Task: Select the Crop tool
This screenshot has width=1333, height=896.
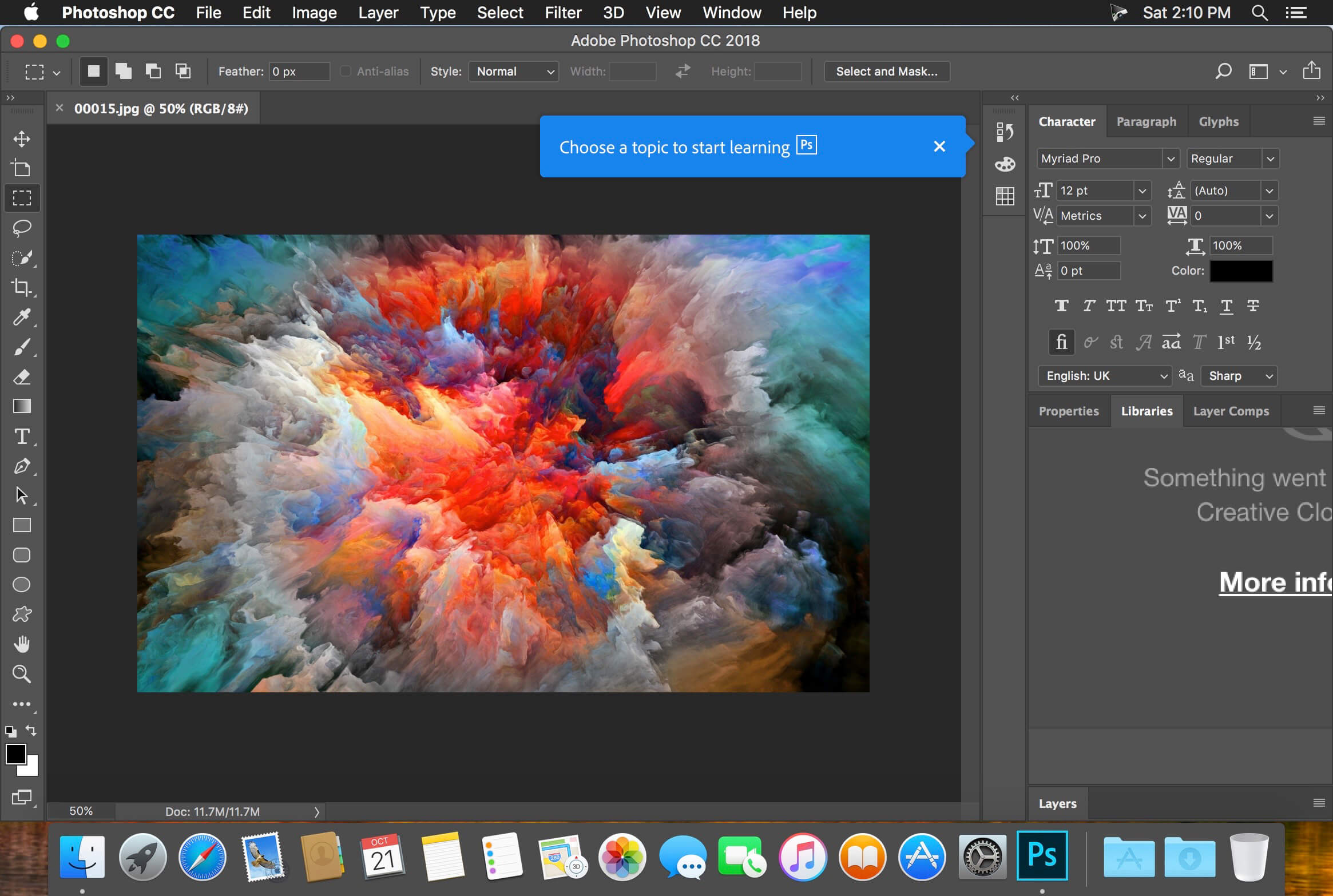Action: click(x=23, y=287)
